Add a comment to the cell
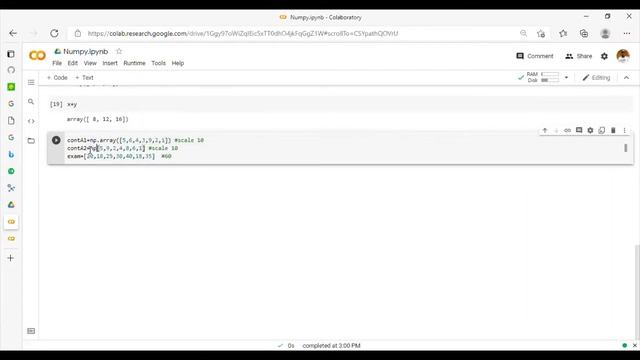This screenshot has height=360, width=640. click(579, 131)
